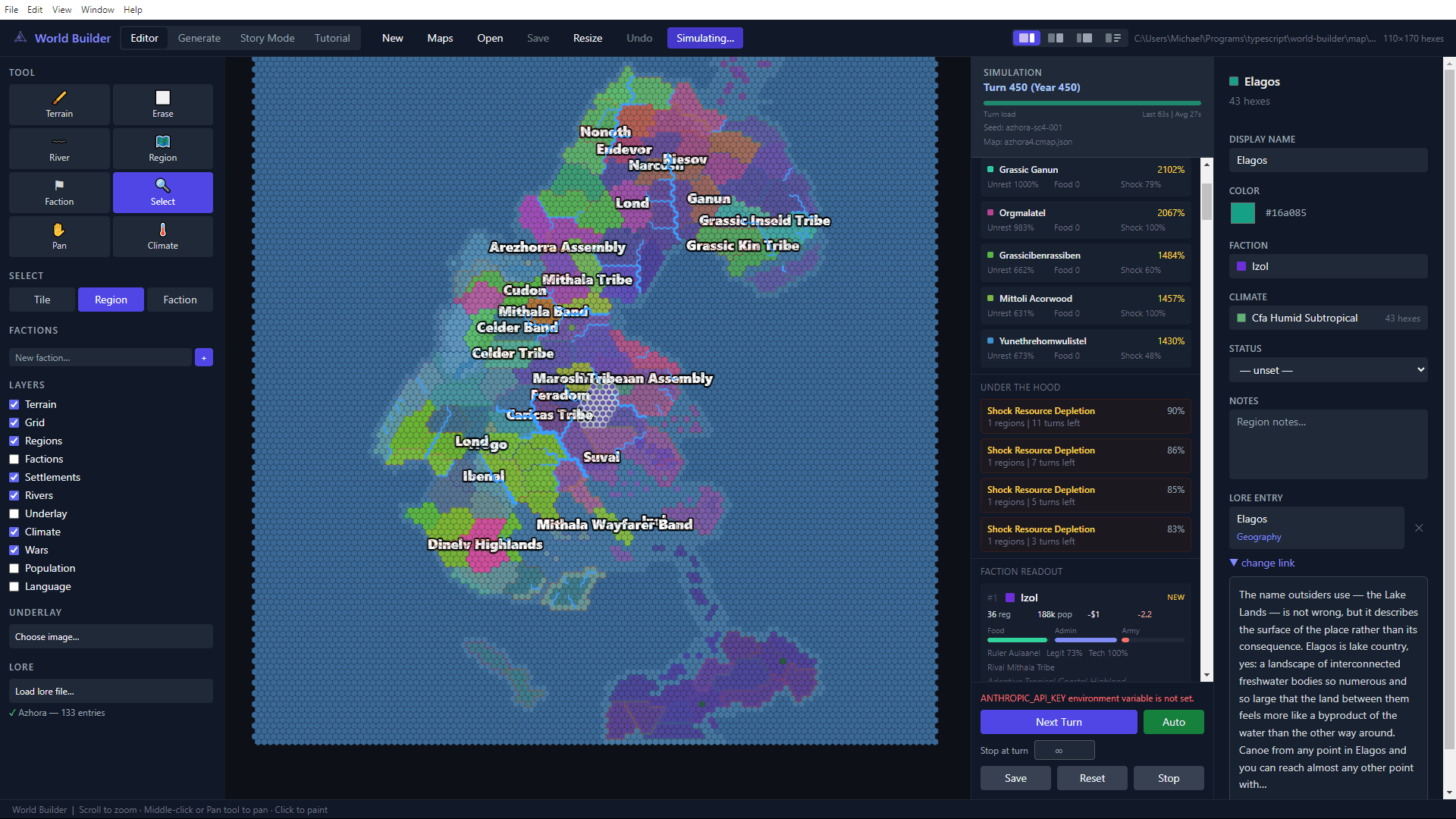This screenshot has height=819, width=1456.
Task: Click the region color swatch #16a085
Action: [1242, 212]
